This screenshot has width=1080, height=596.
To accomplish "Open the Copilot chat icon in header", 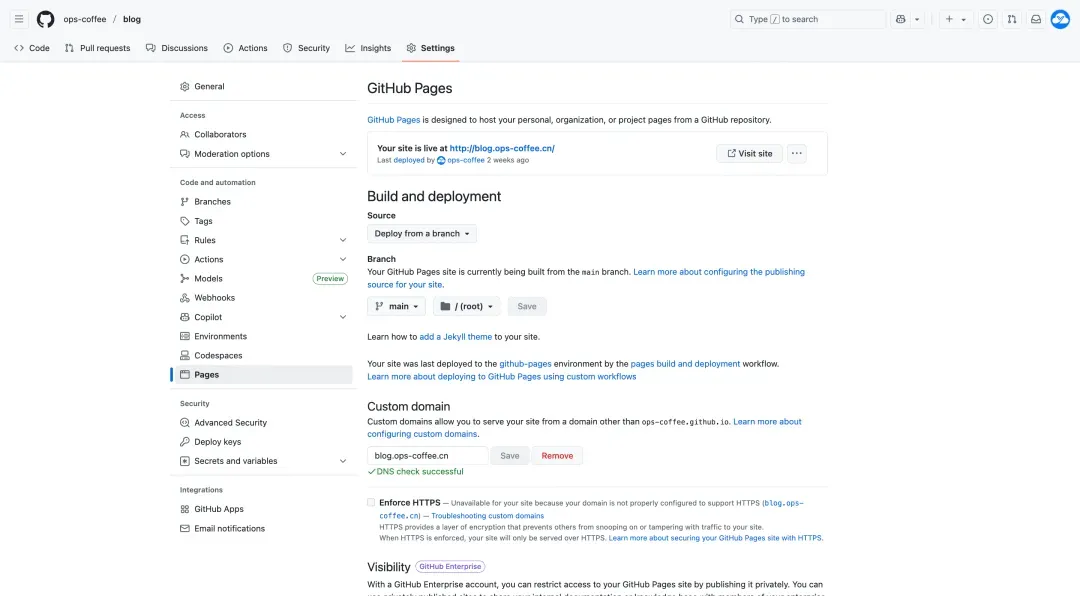I will coord(900,19).
